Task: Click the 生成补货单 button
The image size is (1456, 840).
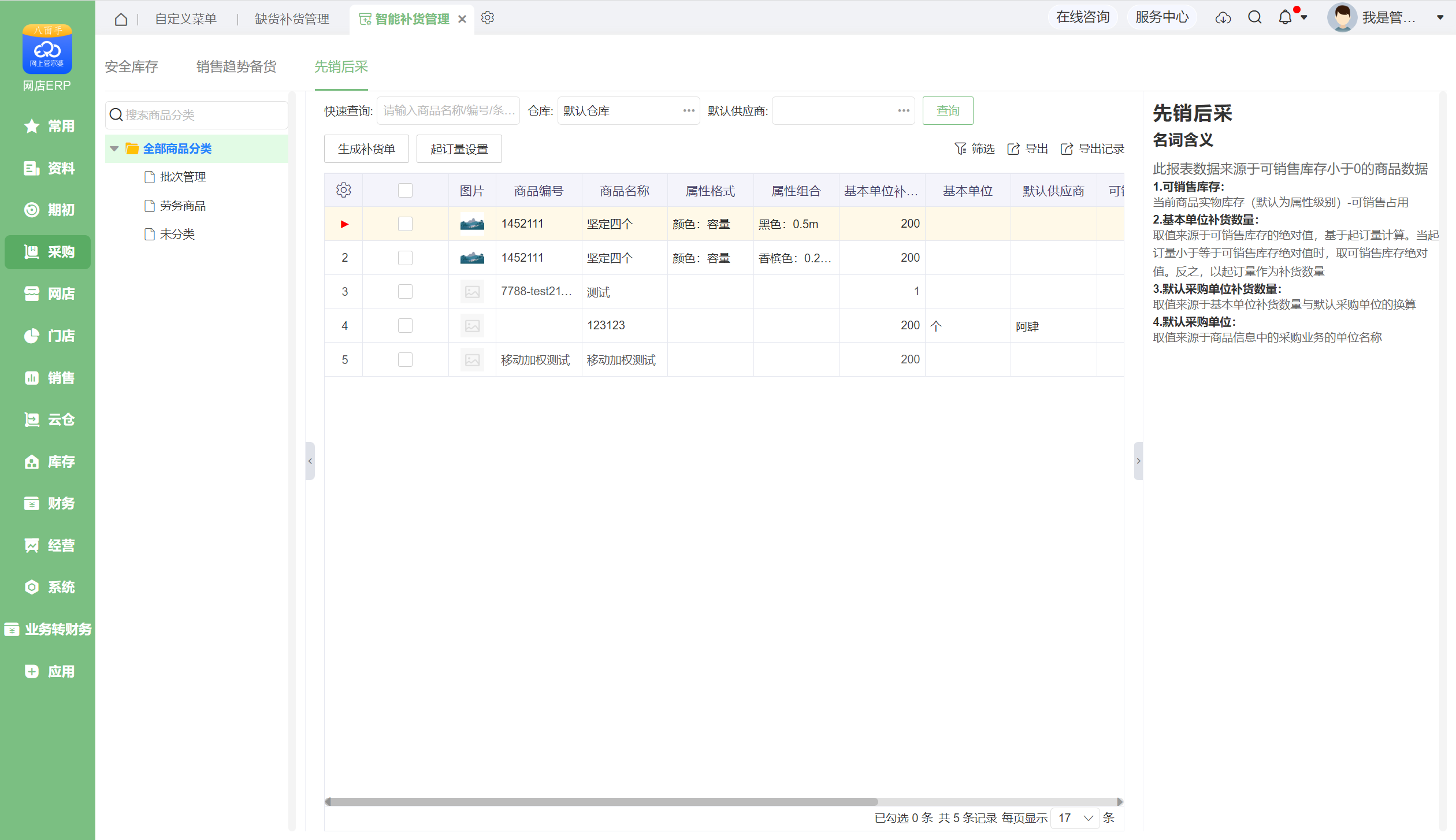Action: [x=366, y=149]
